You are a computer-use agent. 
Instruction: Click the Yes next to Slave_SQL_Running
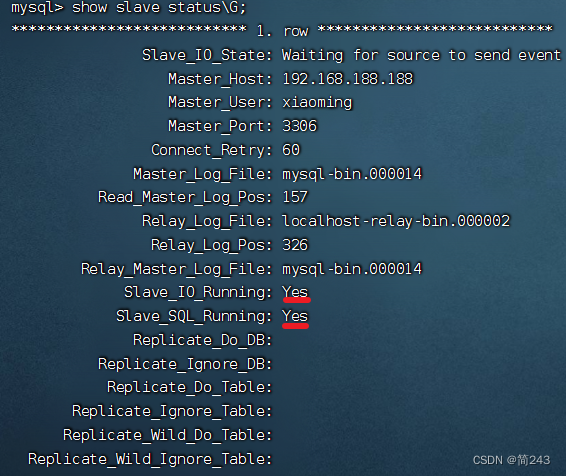pyautogui.click(x=295, y=316)
